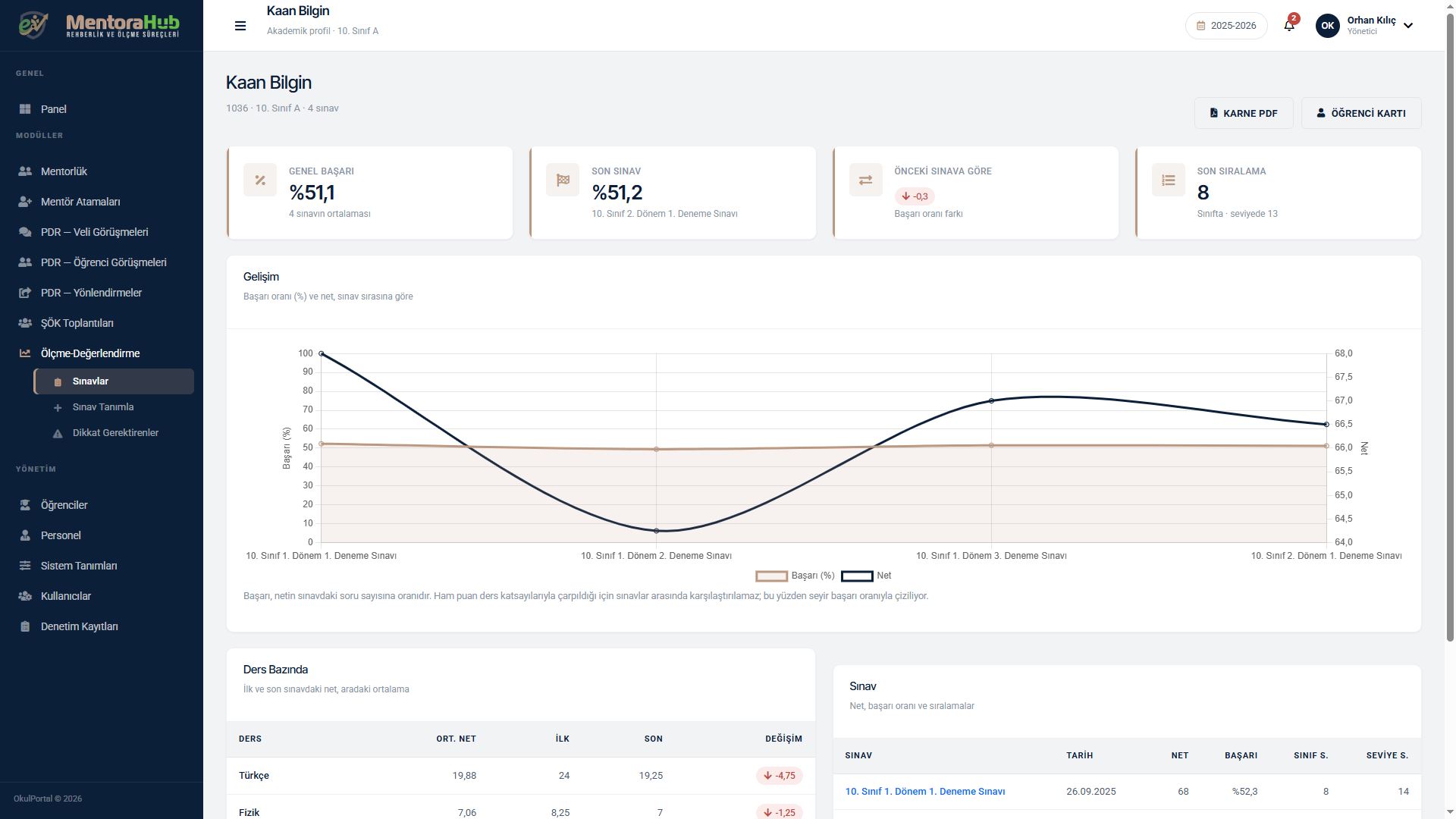Viewport: 1456px width, 819px height.
Task: Open Sınavlar in the sidebar
Action: (114, 381)
